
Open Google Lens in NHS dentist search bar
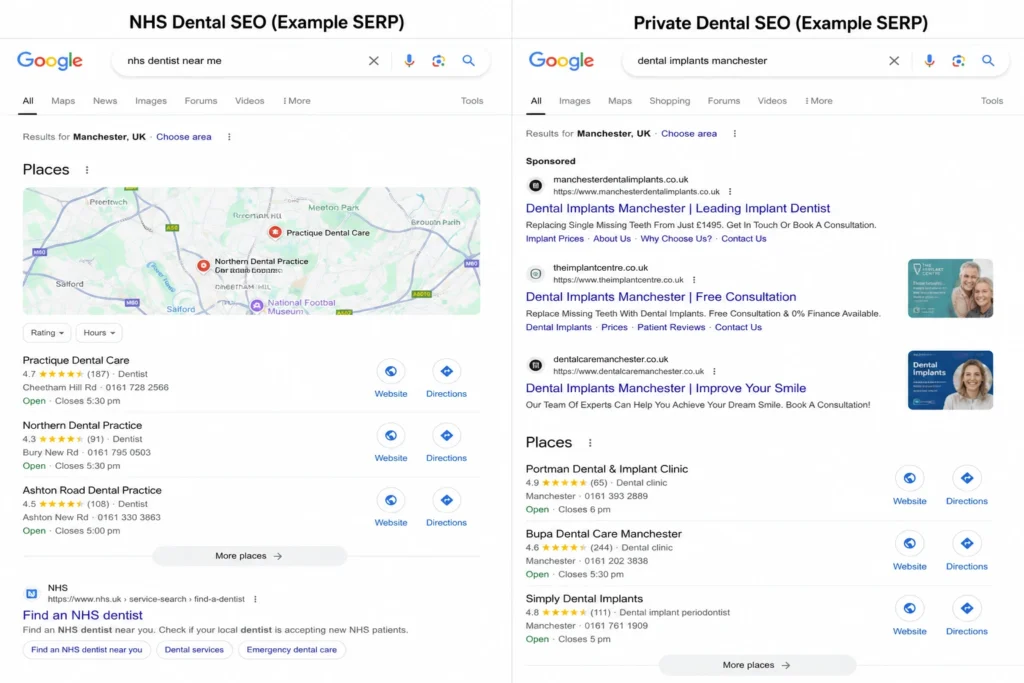438,61
